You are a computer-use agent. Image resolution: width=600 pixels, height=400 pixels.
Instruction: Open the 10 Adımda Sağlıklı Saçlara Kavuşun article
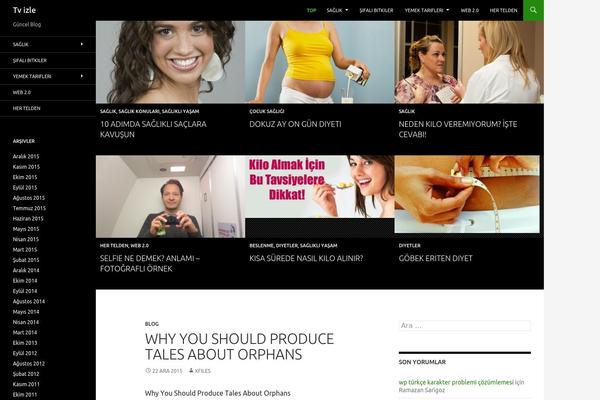click(153, 129)
